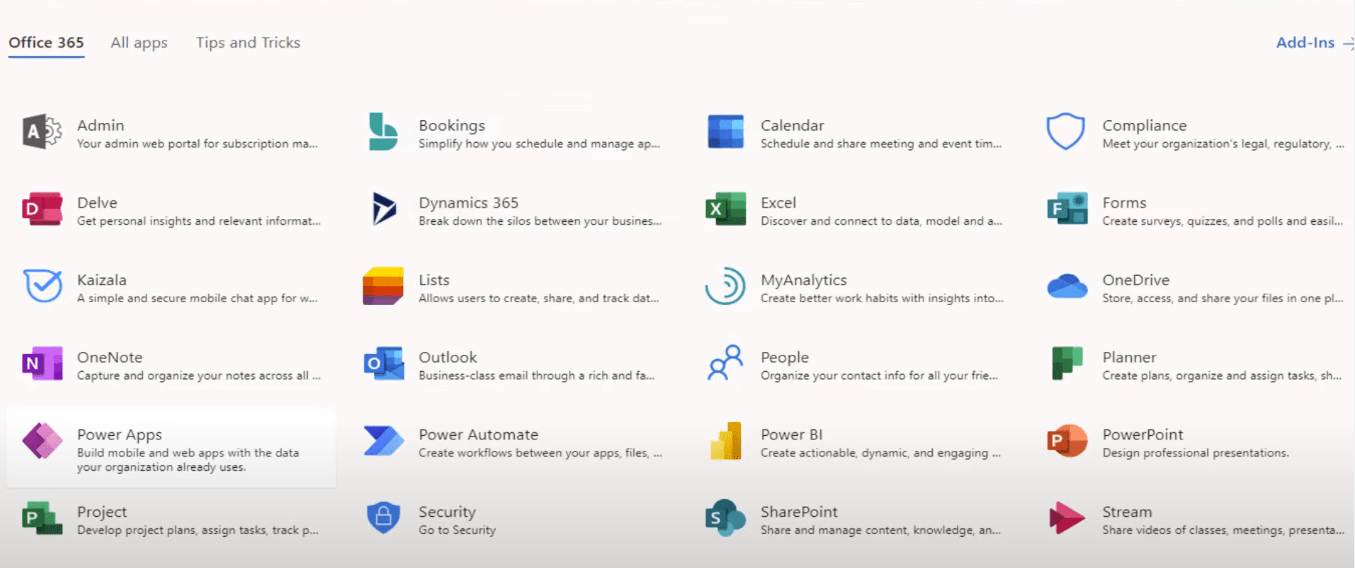The height and width of the screenshot is (568, 1355).
Task: Select the Office 365 tab
Action: [46, 43]
